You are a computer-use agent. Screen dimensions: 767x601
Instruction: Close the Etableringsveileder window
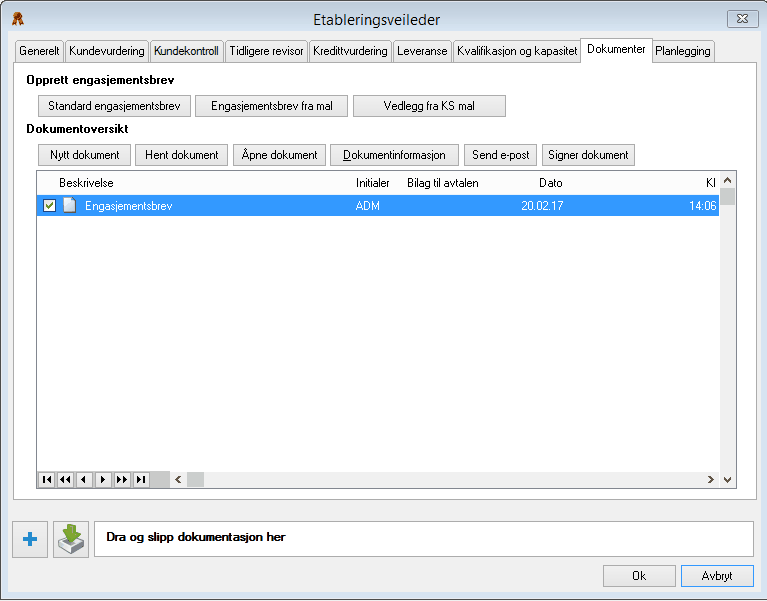743,19
